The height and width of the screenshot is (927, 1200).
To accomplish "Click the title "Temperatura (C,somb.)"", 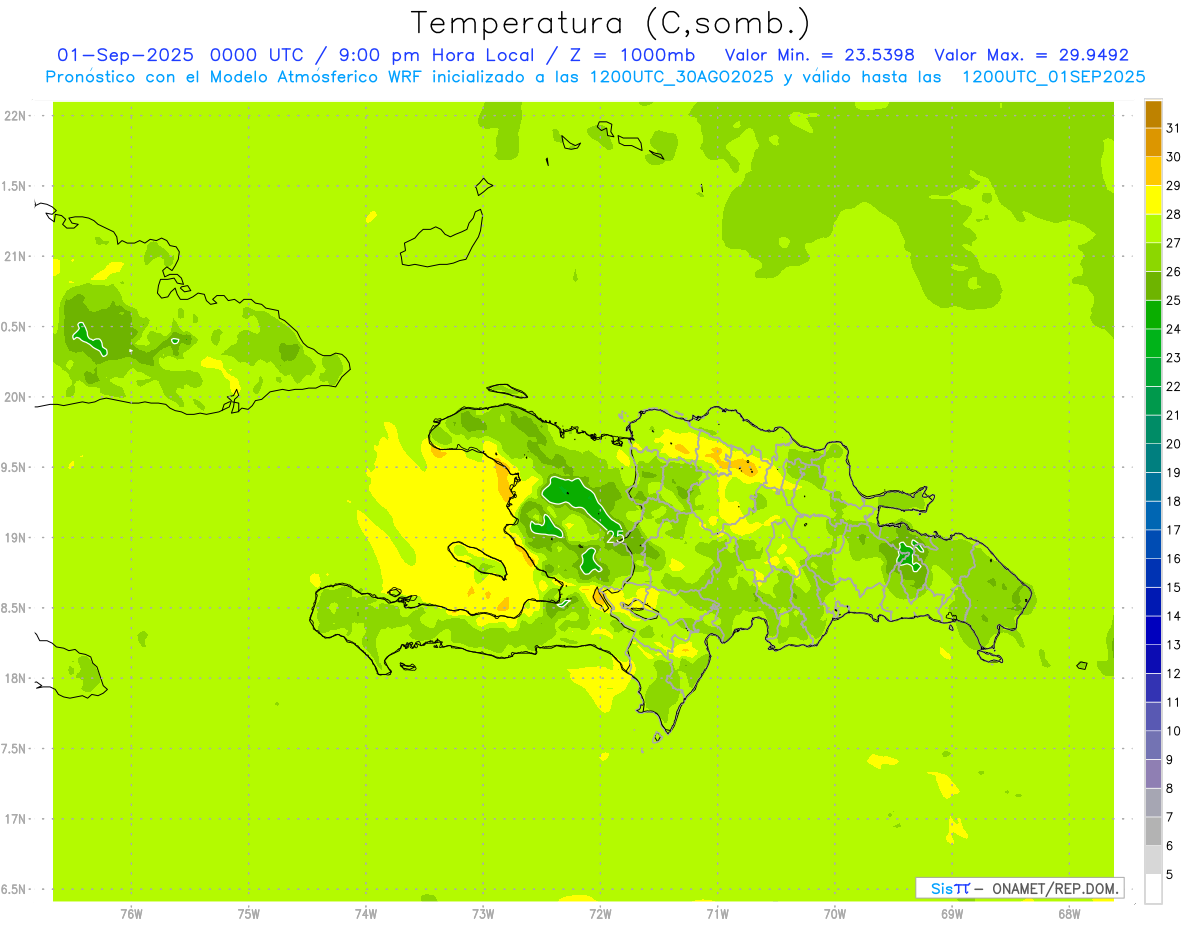I will pos(611,23).
